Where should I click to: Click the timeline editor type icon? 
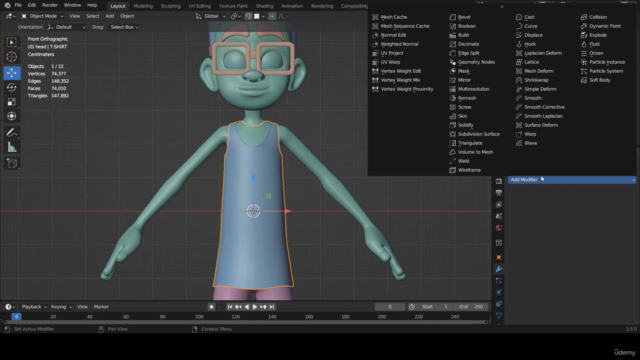(10, 307)
